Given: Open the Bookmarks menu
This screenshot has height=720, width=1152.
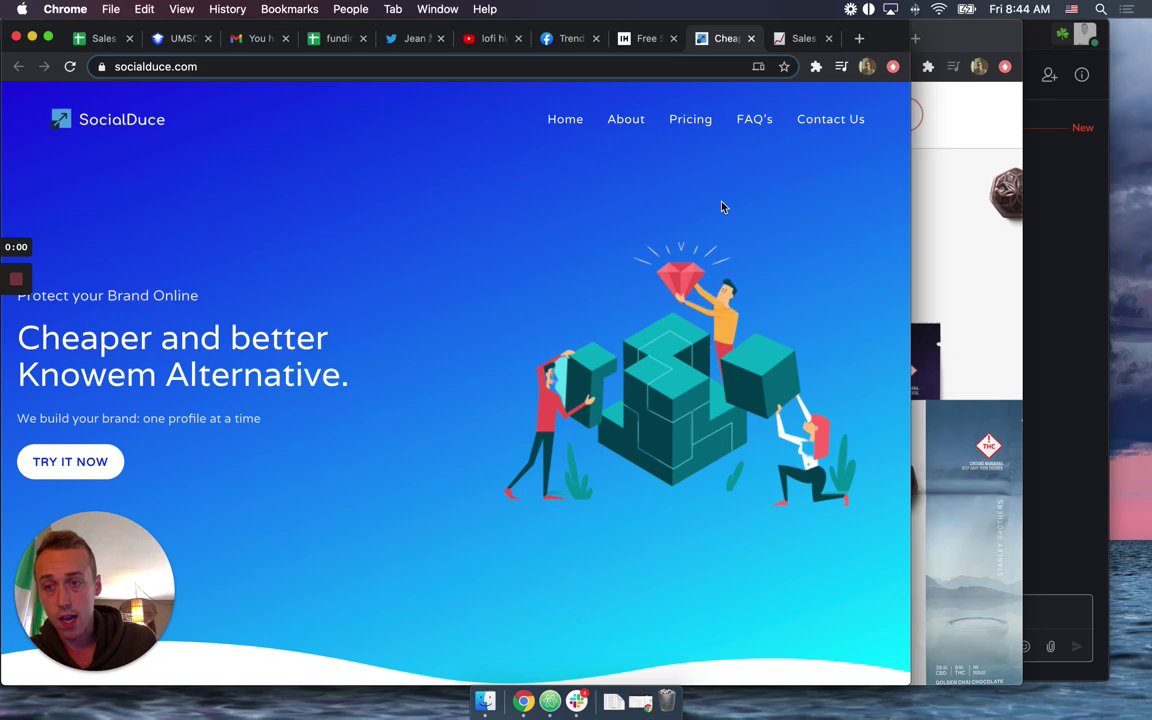Looking at the screenshot, I should coord(289,9).
